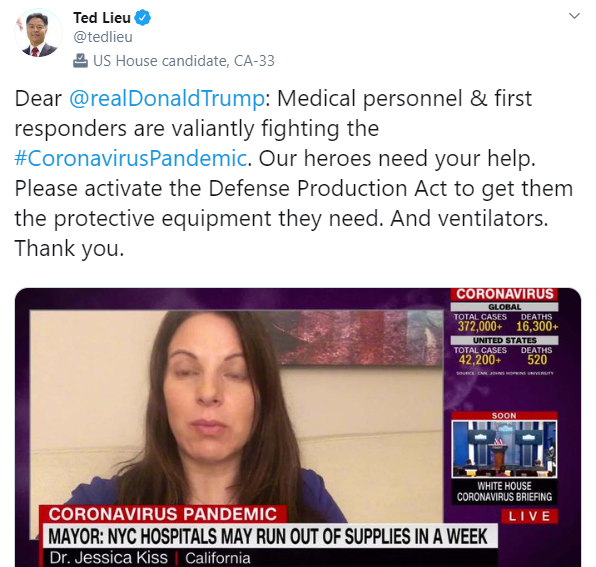Click the CORONAVIRUS stats panel header
Screen dimensions: 596x567
[x=504, y=294]
